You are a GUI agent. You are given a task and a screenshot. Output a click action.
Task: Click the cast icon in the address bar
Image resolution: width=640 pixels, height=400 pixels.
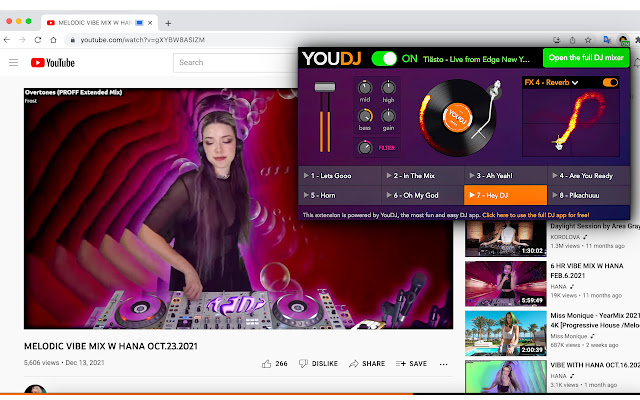tap(557, 40)
